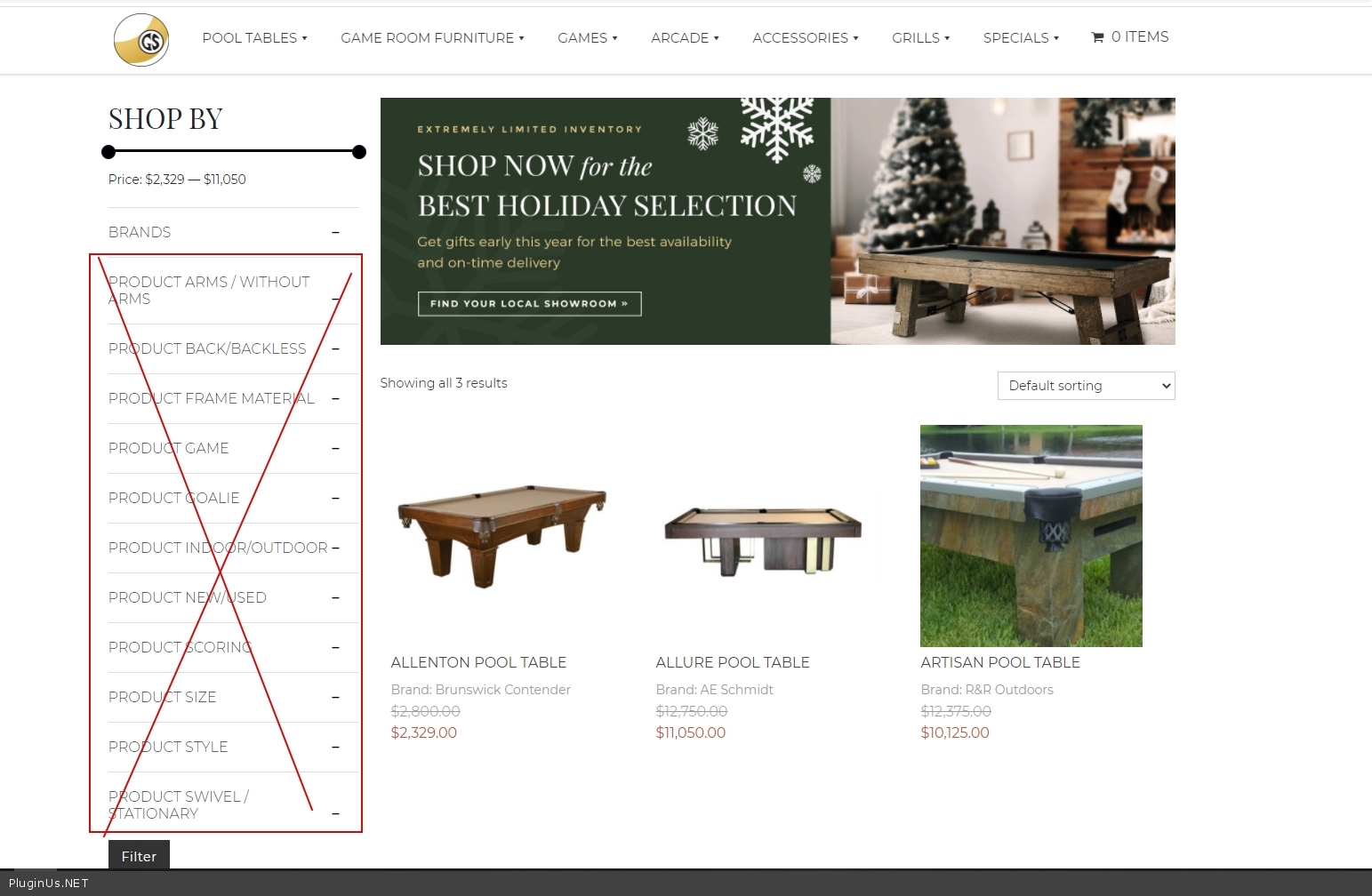This screenshot has height=896, width=1372.
Task: Open the Allure Pool Table link
Action: (x=733, y=662)
